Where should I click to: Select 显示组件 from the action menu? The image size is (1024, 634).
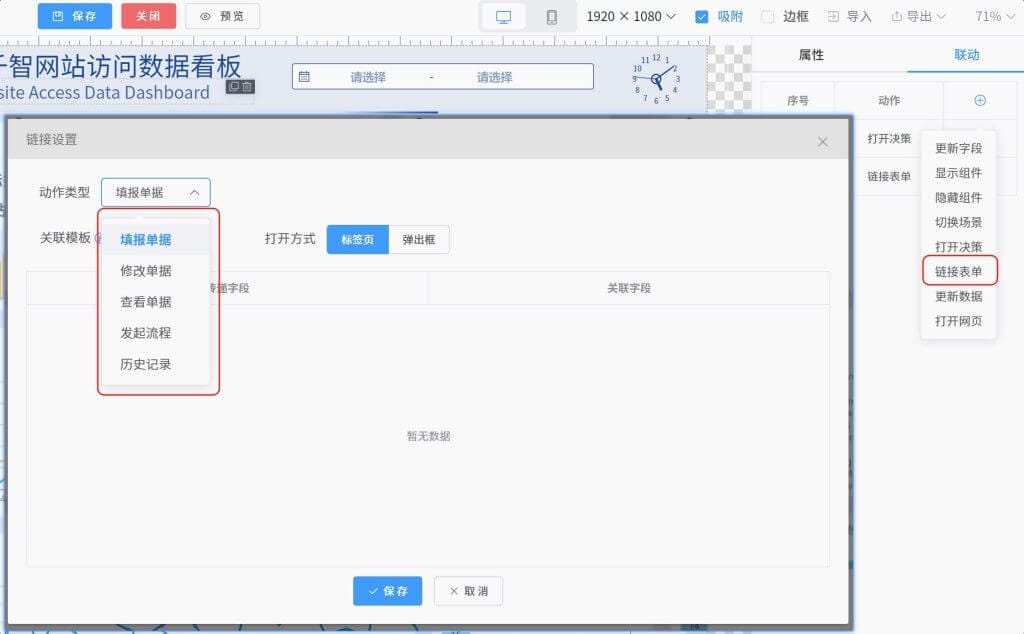(x=959, y=173)
